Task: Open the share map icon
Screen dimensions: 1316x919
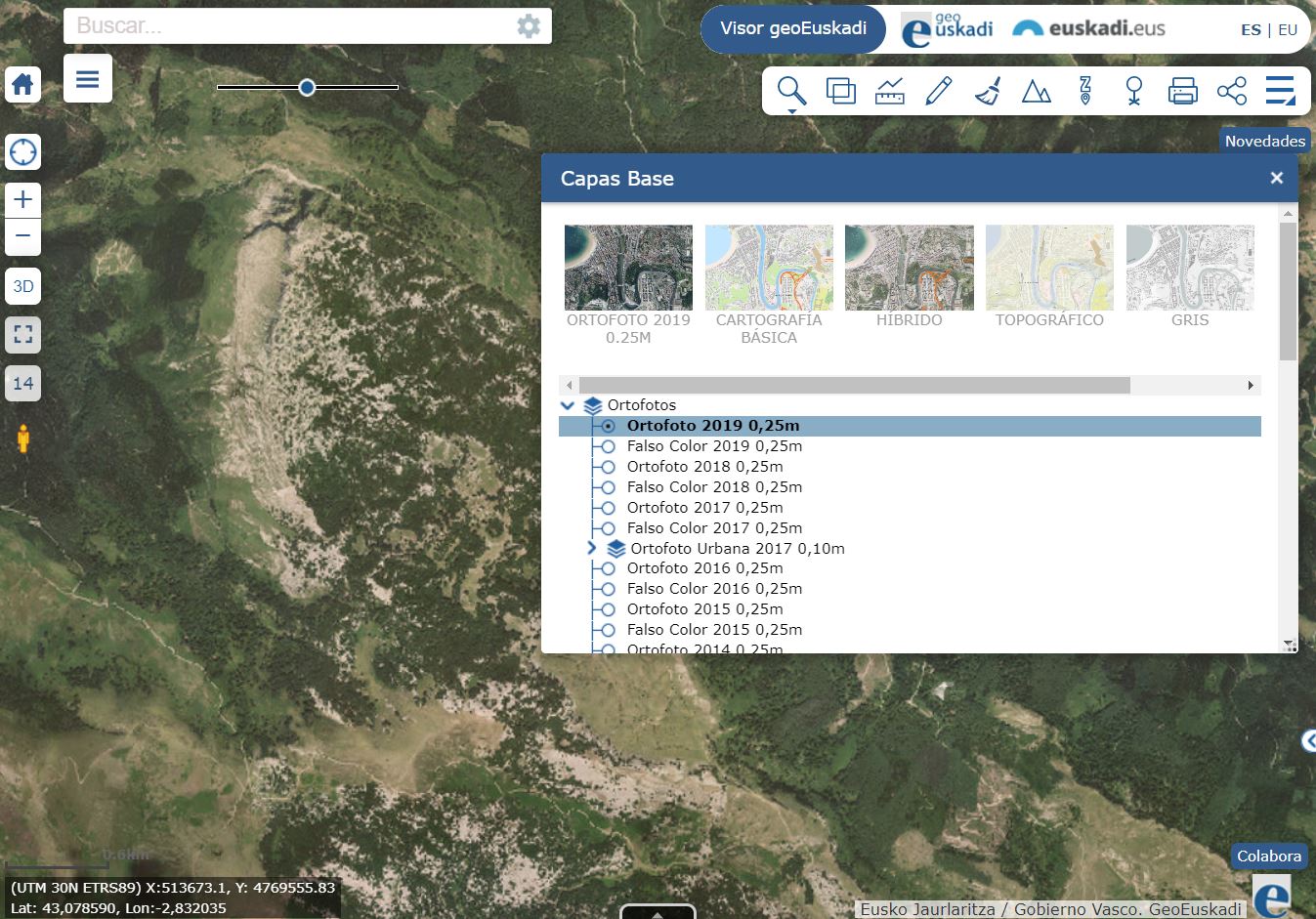Action: tap(1231, 91)
